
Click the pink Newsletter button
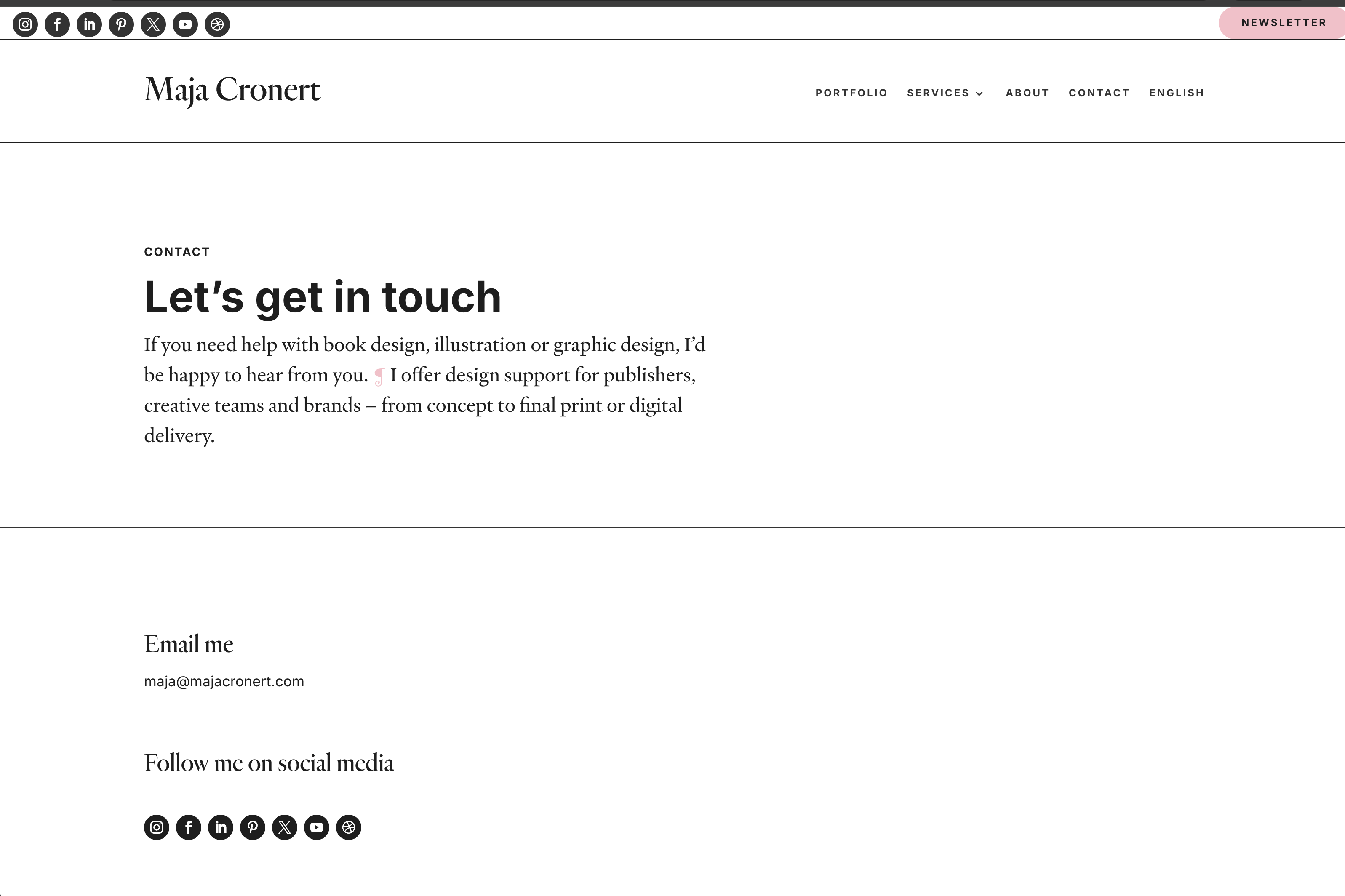coord(1283,23)
